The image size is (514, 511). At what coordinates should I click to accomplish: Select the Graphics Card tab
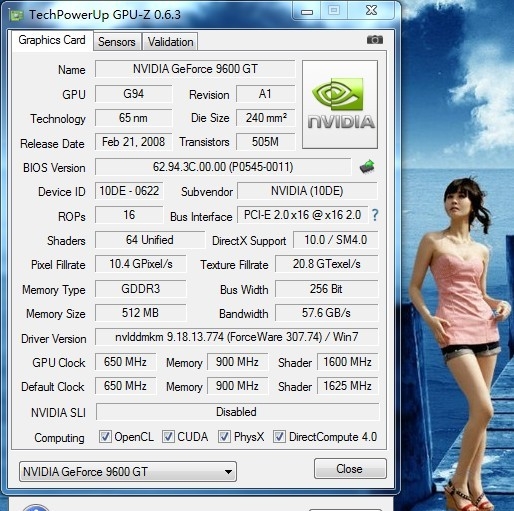(x=52, y=40)
